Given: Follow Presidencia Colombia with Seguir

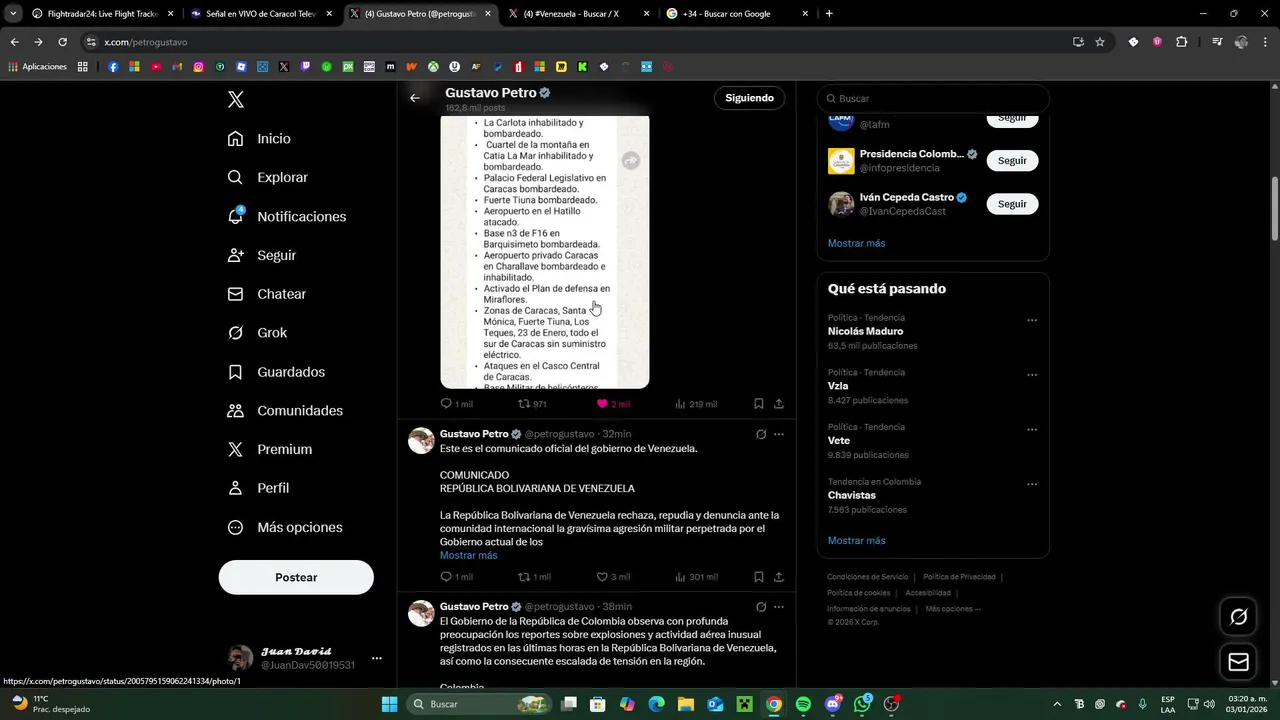Looking at the screenshot, I should pyautogui.click(x=1012, y=161).
